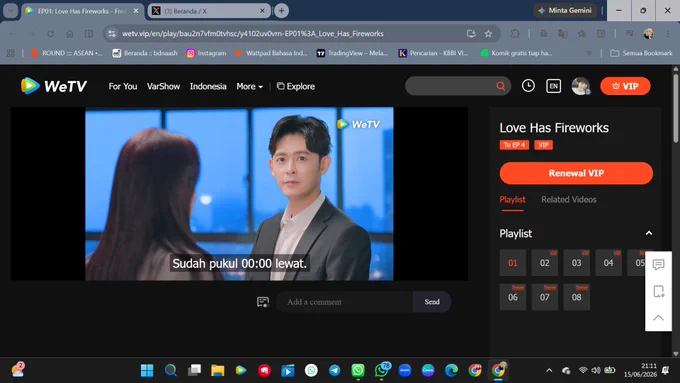The image size is (680, 383).
Task: Show hidden system tray icons
Action: tap(549, 370)
